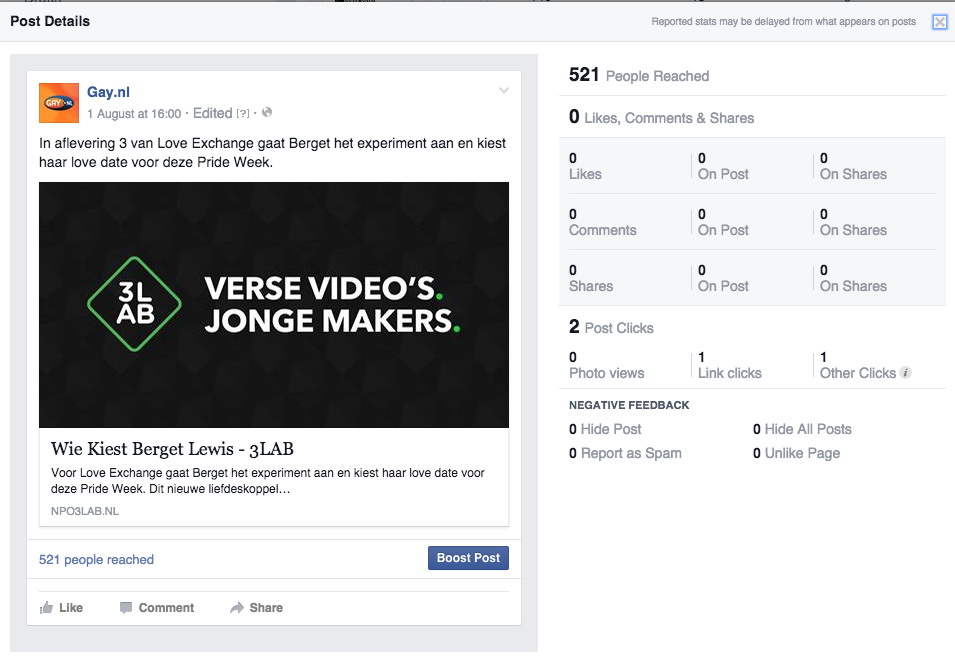Viewport: 955px width, 662px height.
Task: View the Edited history link
Action: tap(213, 113)
